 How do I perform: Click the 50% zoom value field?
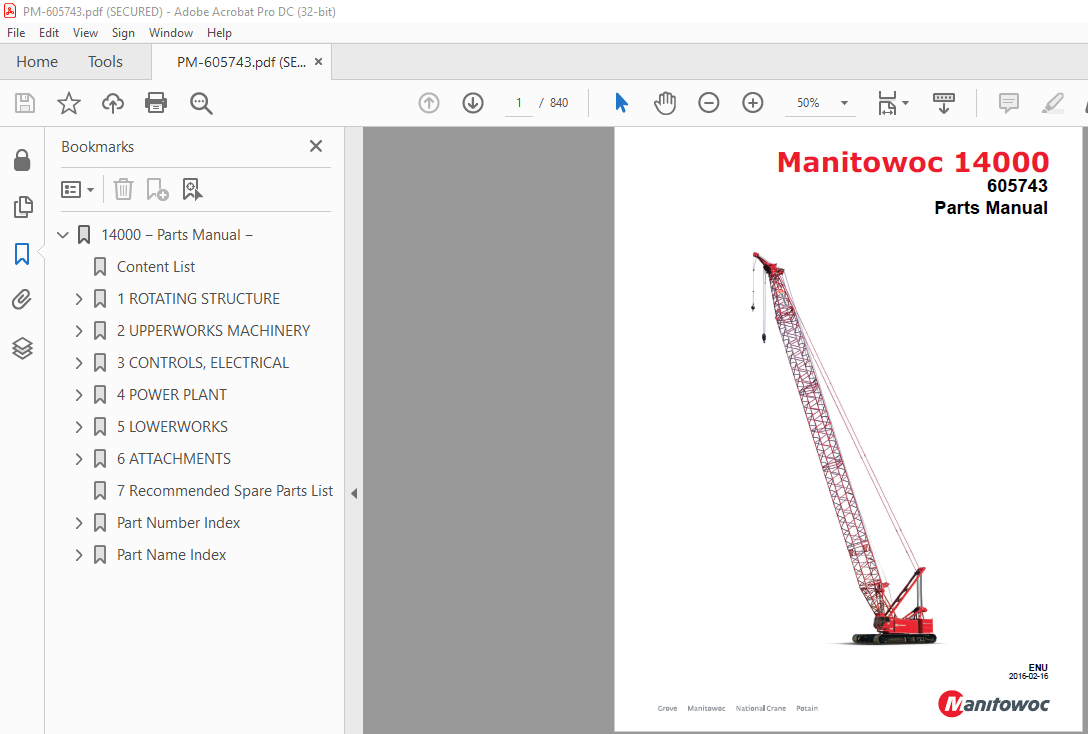click(x=808, y=103)
